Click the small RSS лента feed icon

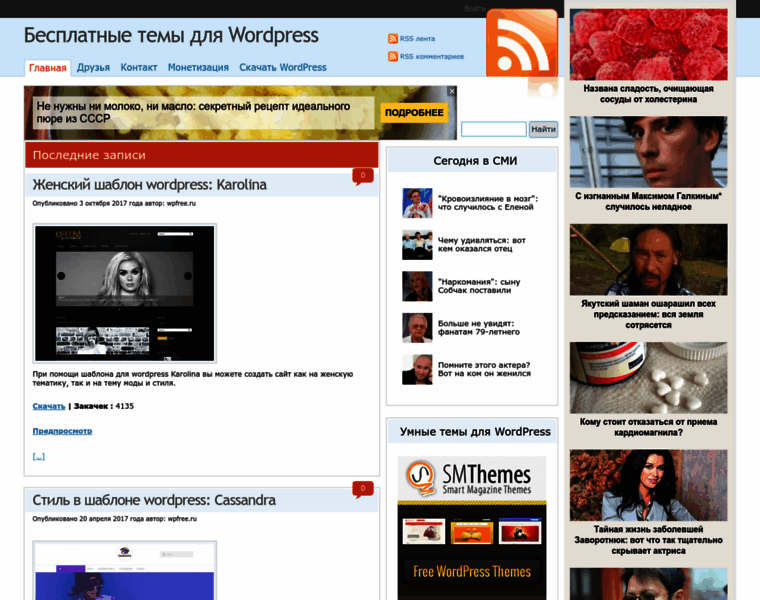[393, 39]
